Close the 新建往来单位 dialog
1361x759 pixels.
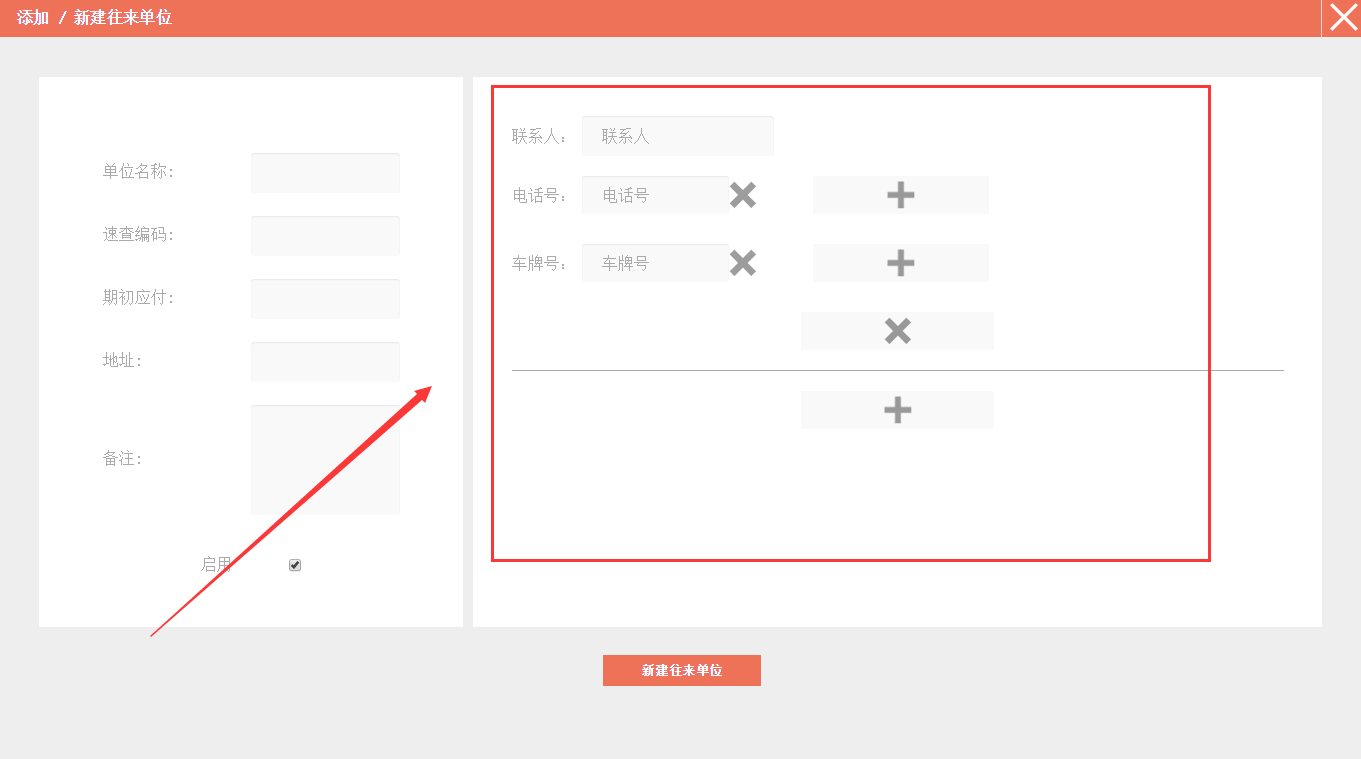point(1342,18)
